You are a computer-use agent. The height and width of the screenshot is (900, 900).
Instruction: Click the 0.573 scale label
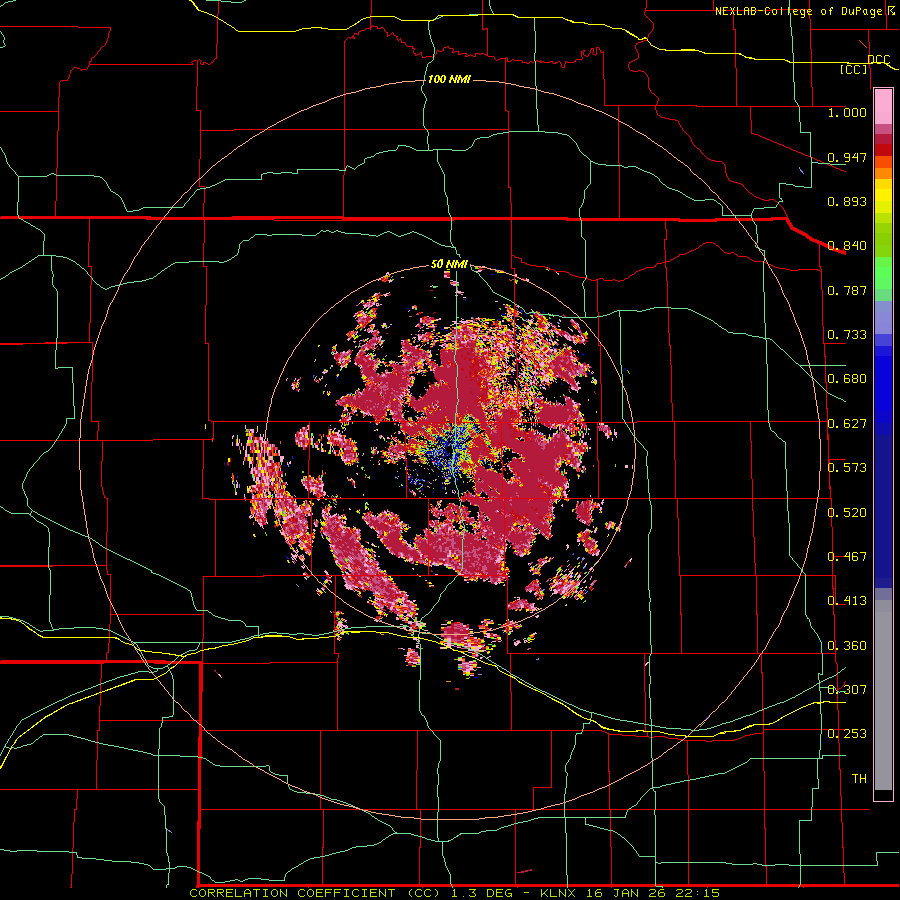pos(847,468)
